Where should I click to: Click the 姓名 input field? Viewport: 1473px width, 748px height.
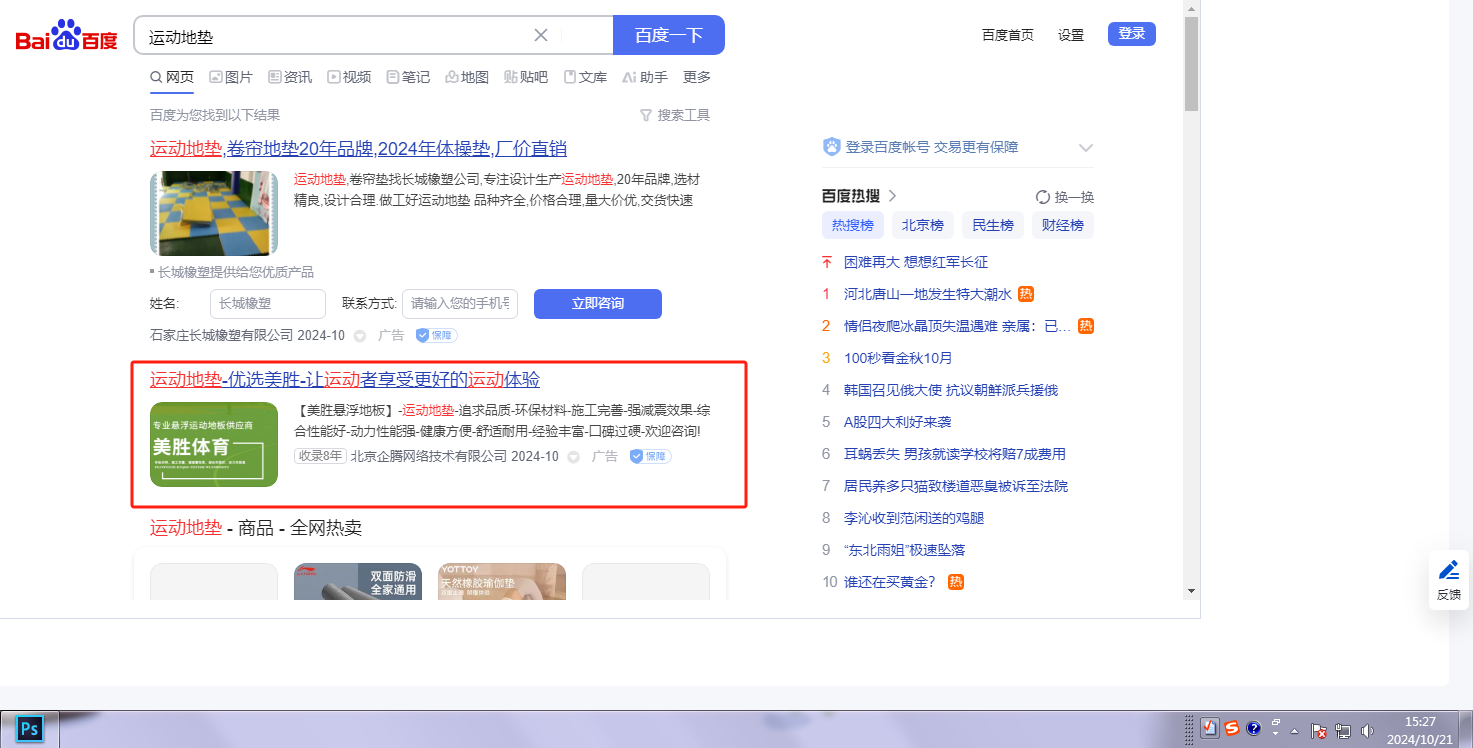click(x=268, y=304)
